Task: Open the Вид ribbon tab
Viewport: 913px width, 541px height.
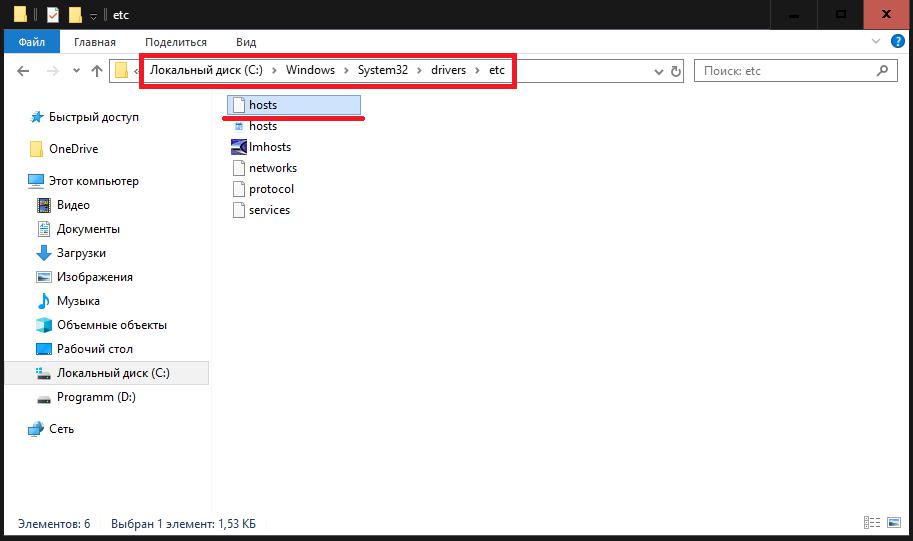Action: coord(246,42)
